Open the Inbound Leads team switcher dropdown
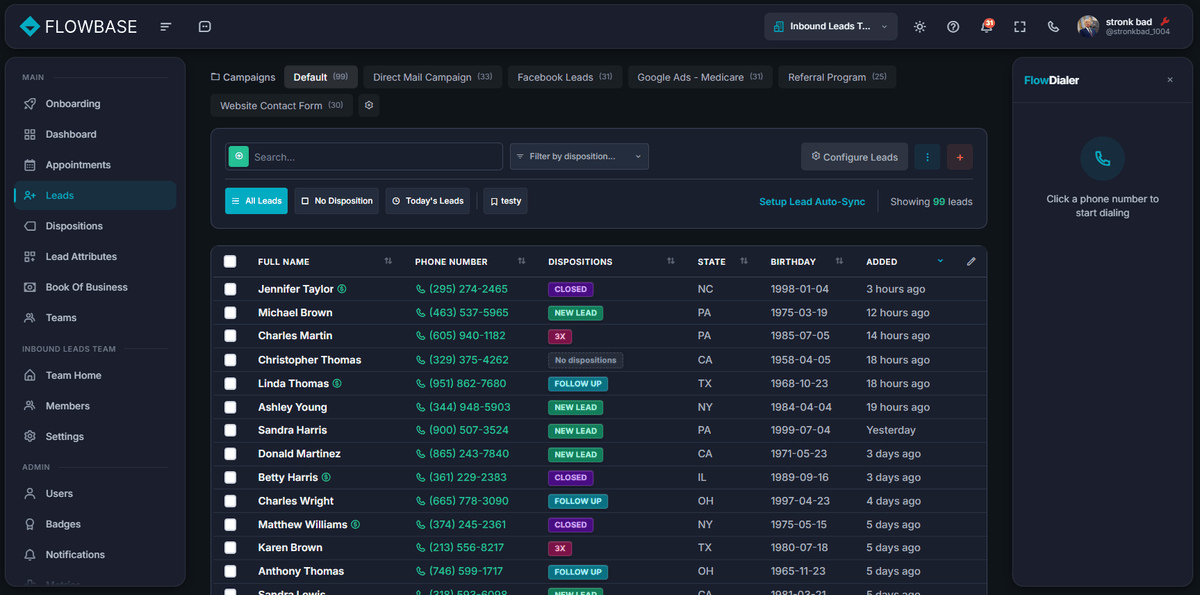Image resolution: width=1200 pixels, height=595 pixels. [x=830, y=27]
